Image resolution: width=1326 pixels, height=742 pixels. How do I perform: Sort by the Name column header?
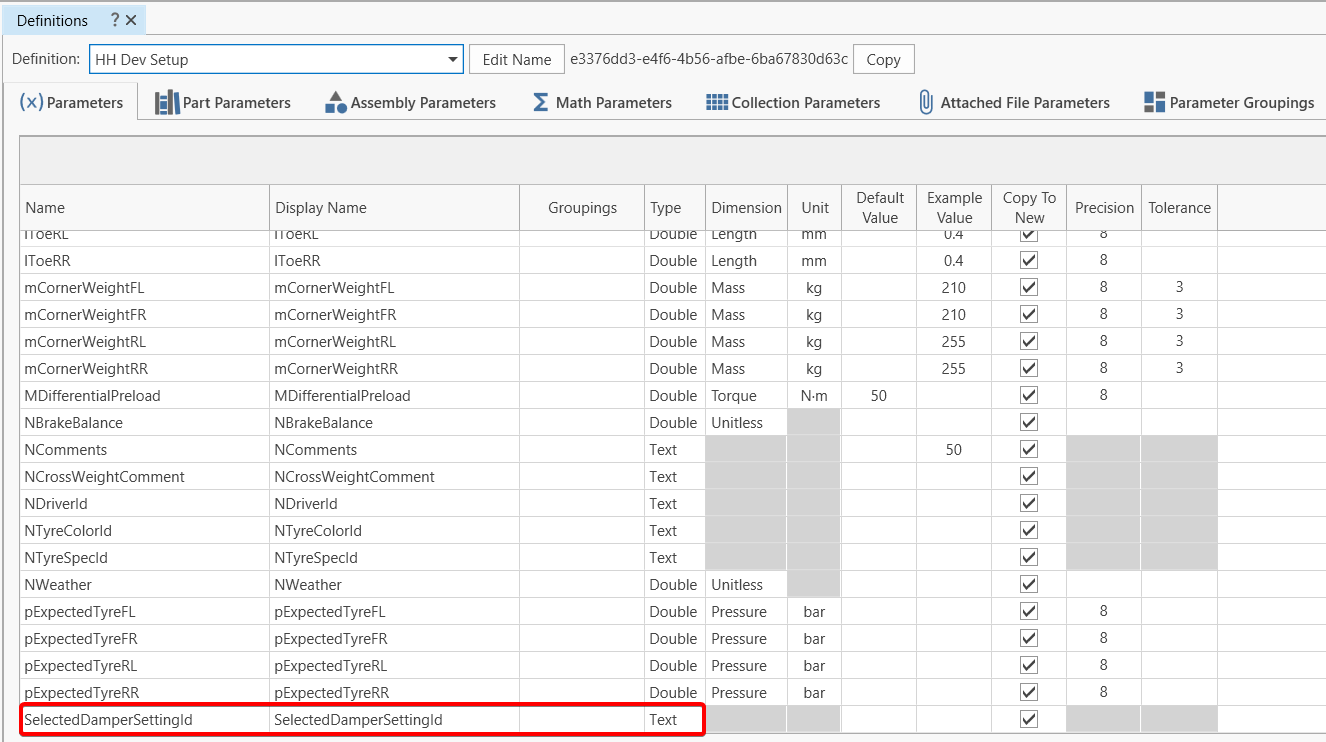(x=45, y=208)
